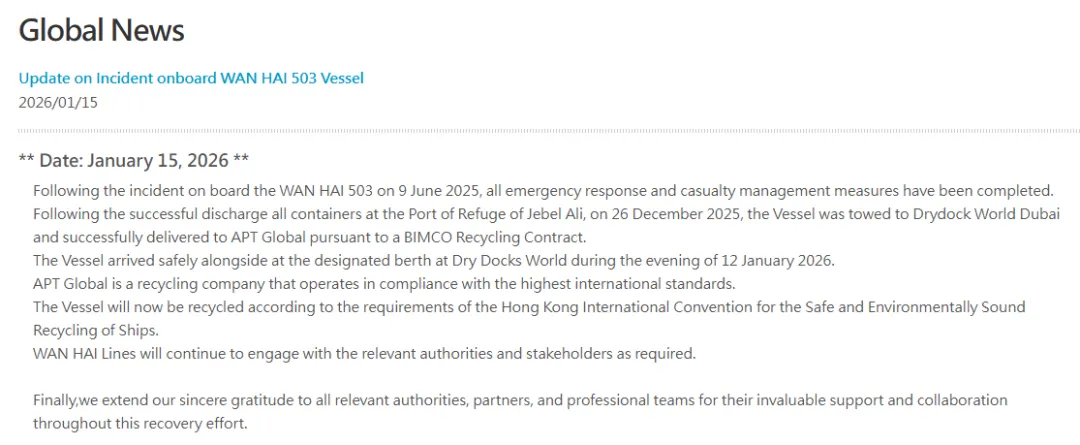Click the line beginning 'Finally,we extend our sincere gratitude'
Image resolution: width=1080 pixels, height=445 pixels.
[520, 400]
